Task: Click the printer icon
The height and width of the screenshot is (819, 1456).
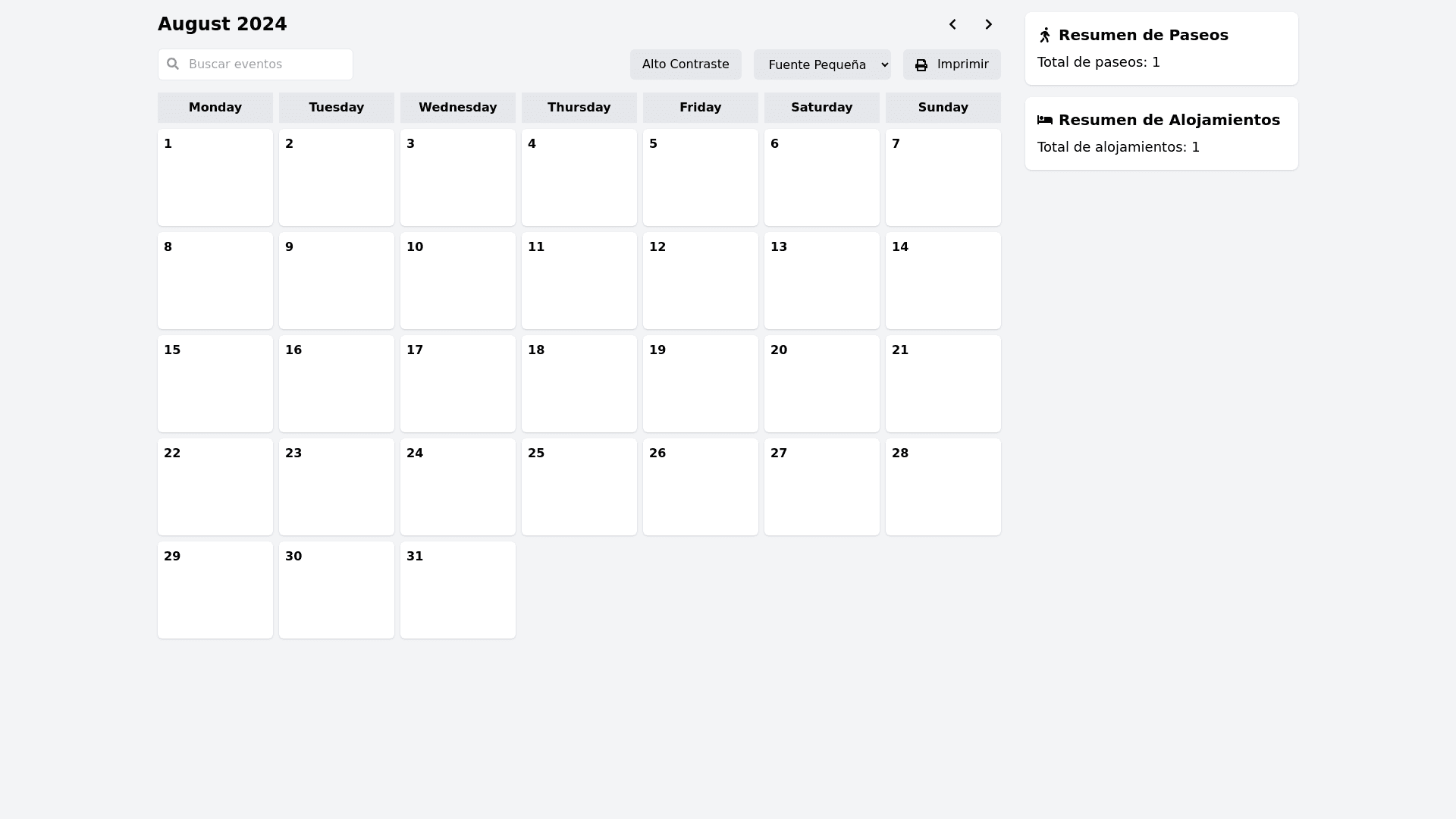Action: click(921, 65)
